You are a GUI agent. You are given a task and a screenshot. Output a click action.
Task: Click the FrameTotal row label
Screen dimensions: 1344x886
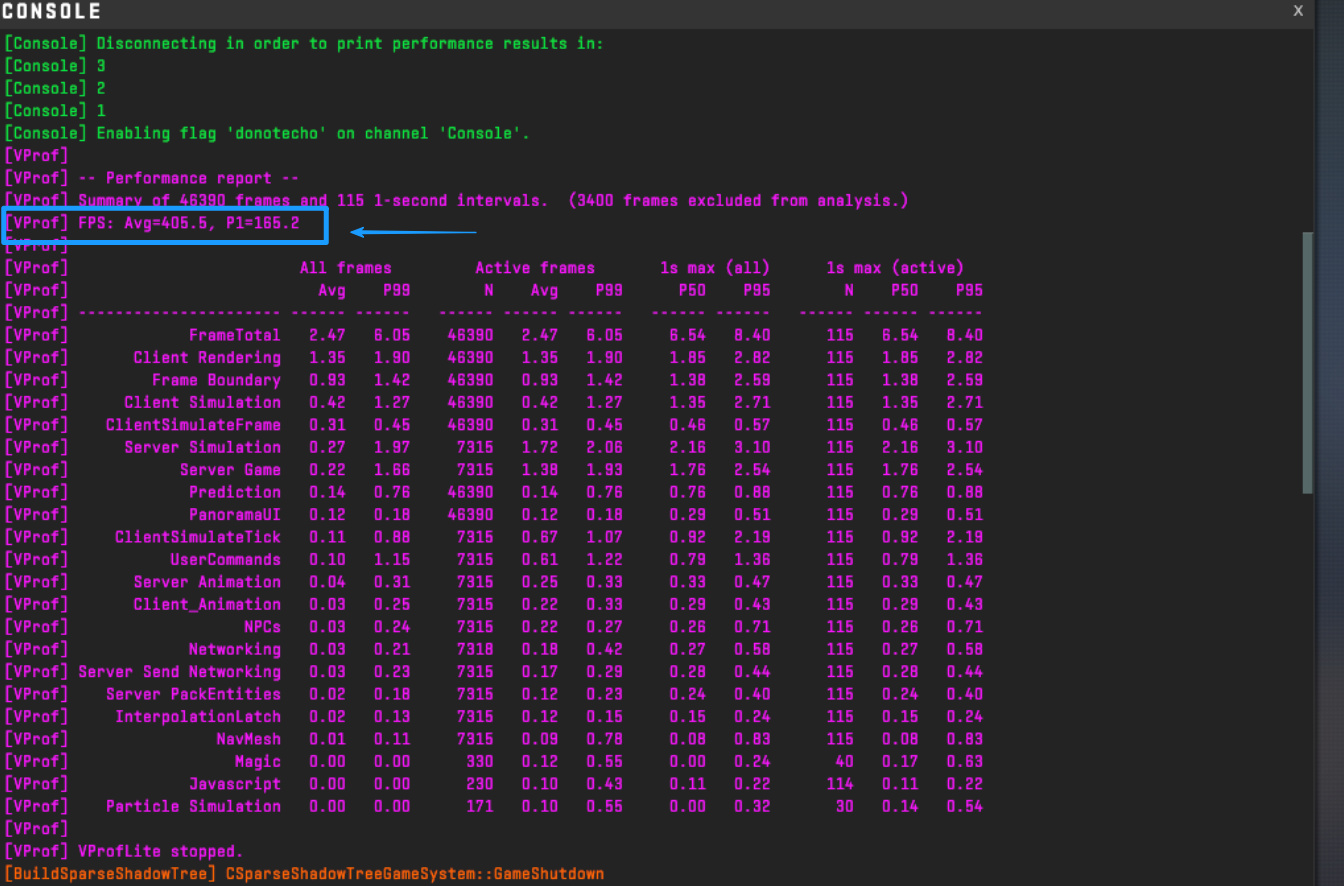[235, 335]
